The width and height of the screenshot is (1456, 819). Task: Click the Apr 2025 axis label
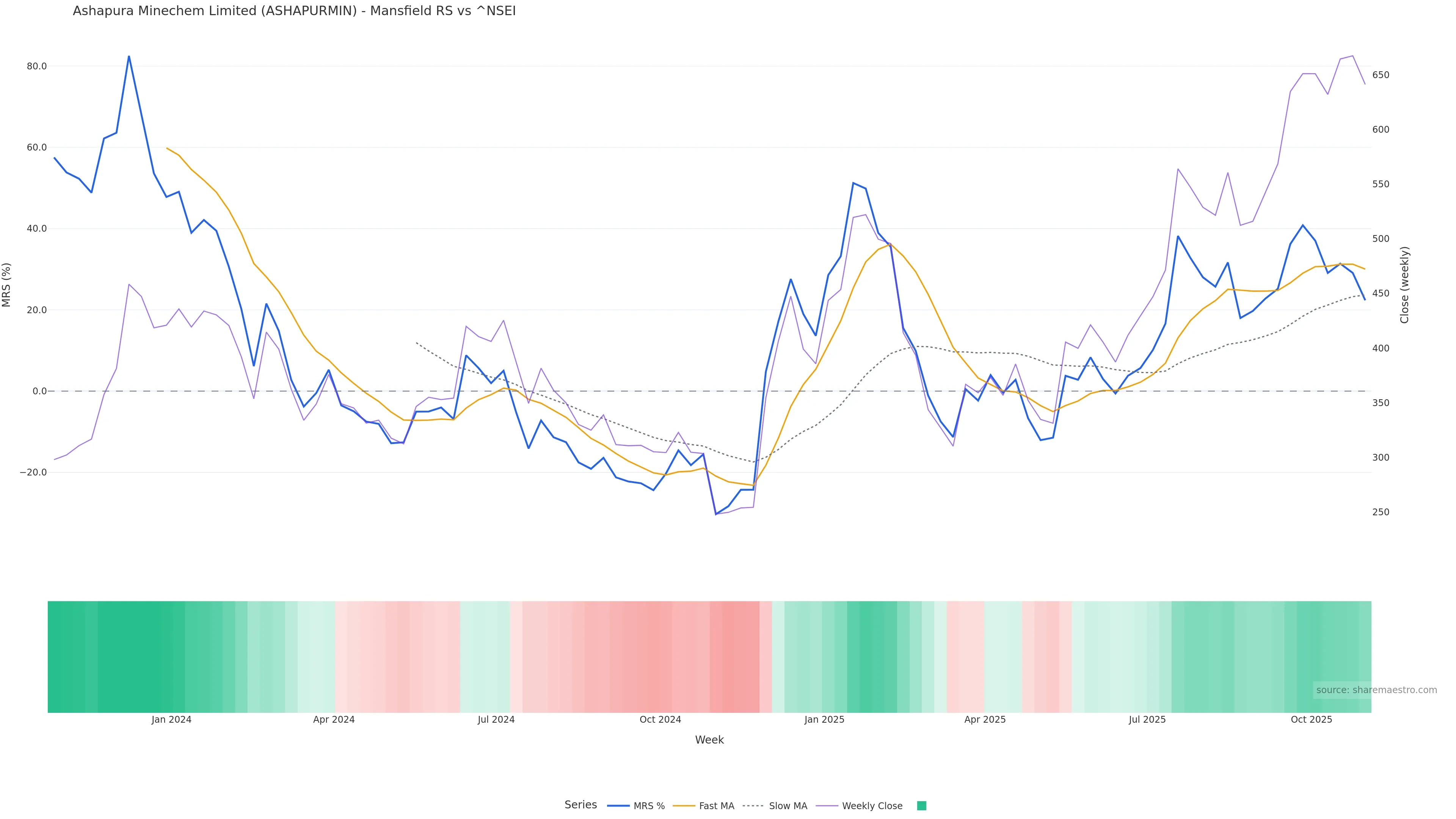[x=985, y=720]
